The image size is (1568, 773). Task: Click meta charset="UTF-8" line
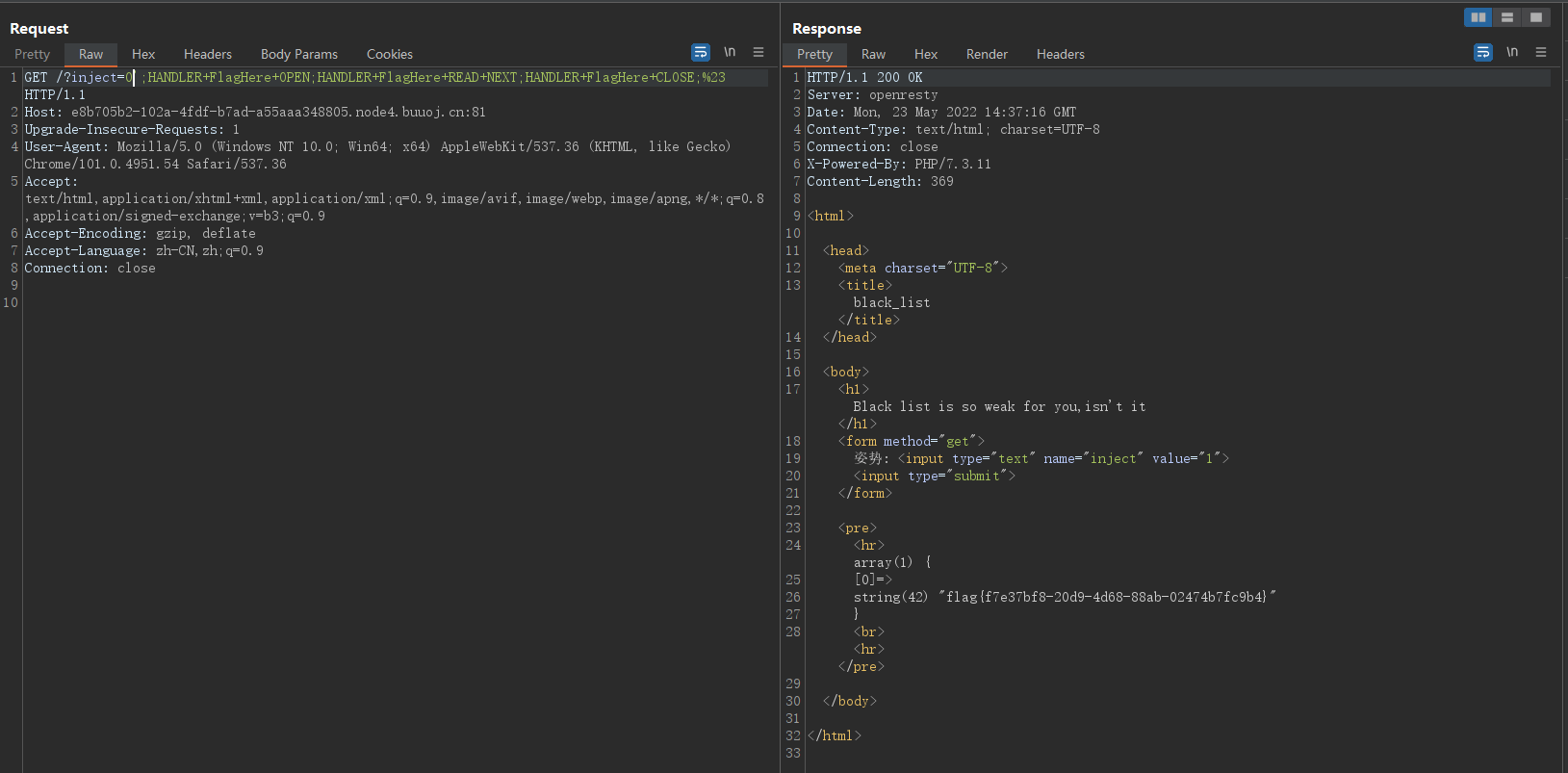coord(922,268)
